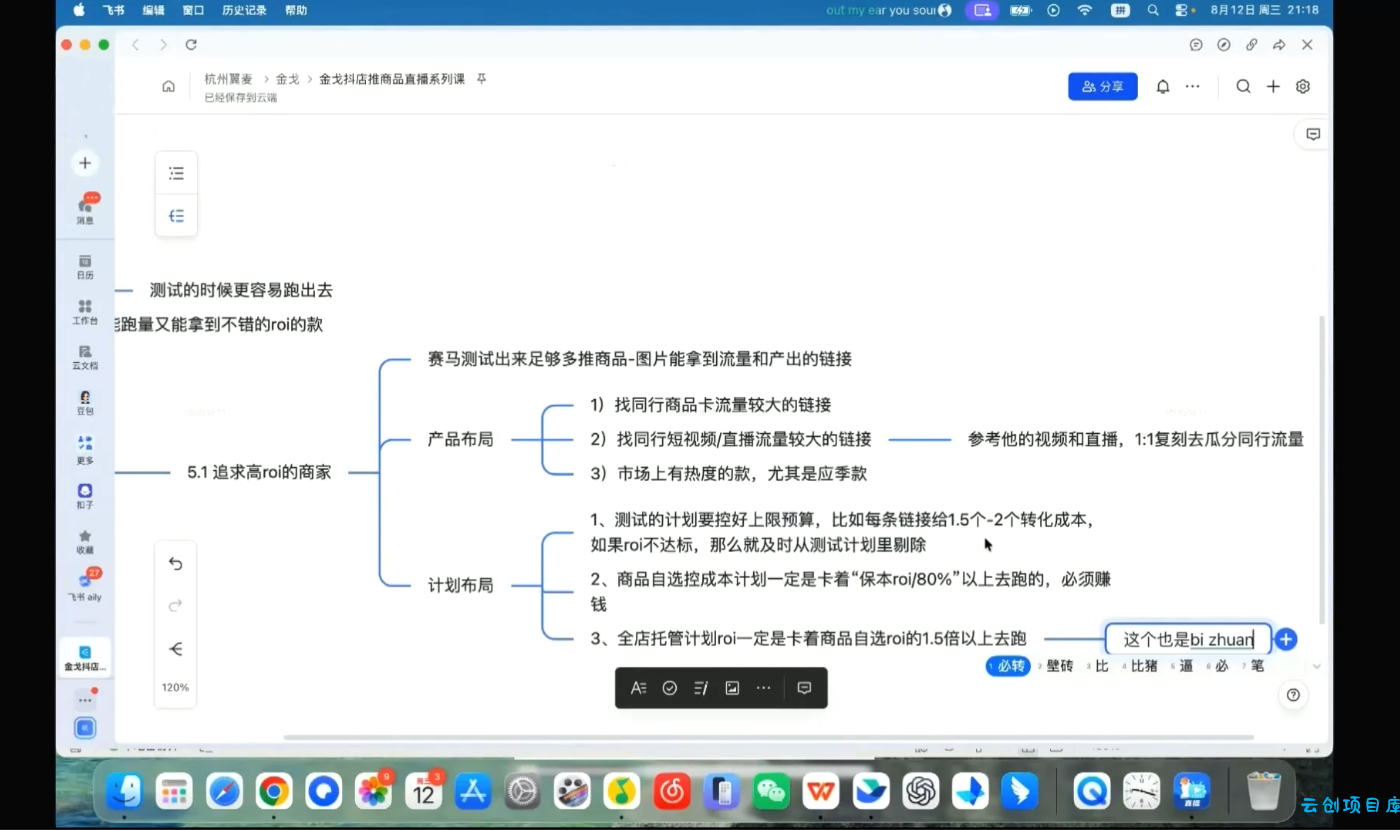Create new document with plus icon
This screenshot has height=830, width=1400.
point(1273,87)
